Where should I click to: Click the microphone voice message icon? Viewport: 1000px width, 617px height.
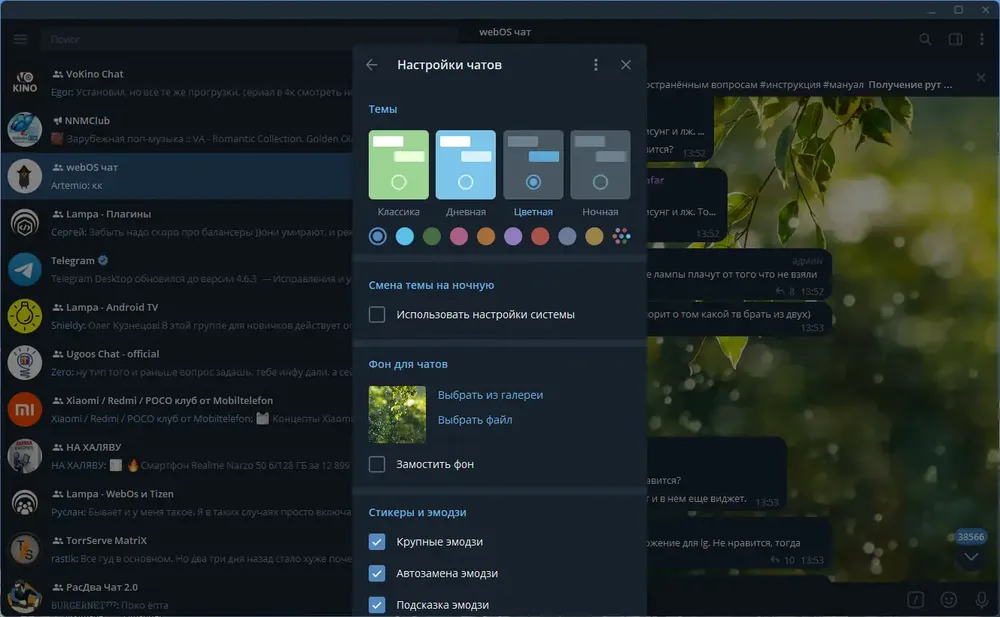coord(982,600)
